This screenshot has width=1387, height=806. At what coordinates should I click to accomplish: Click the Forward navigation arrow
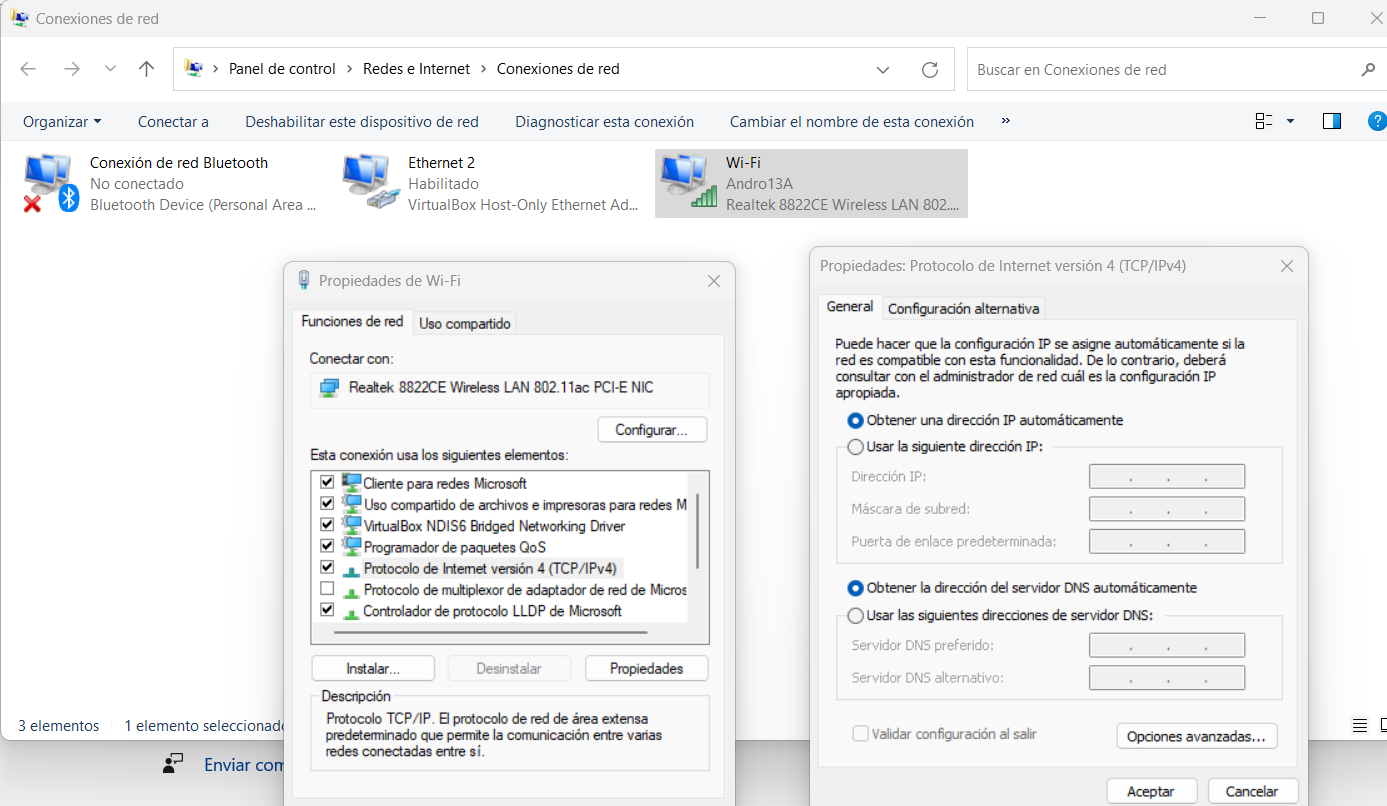click(71, 69)
